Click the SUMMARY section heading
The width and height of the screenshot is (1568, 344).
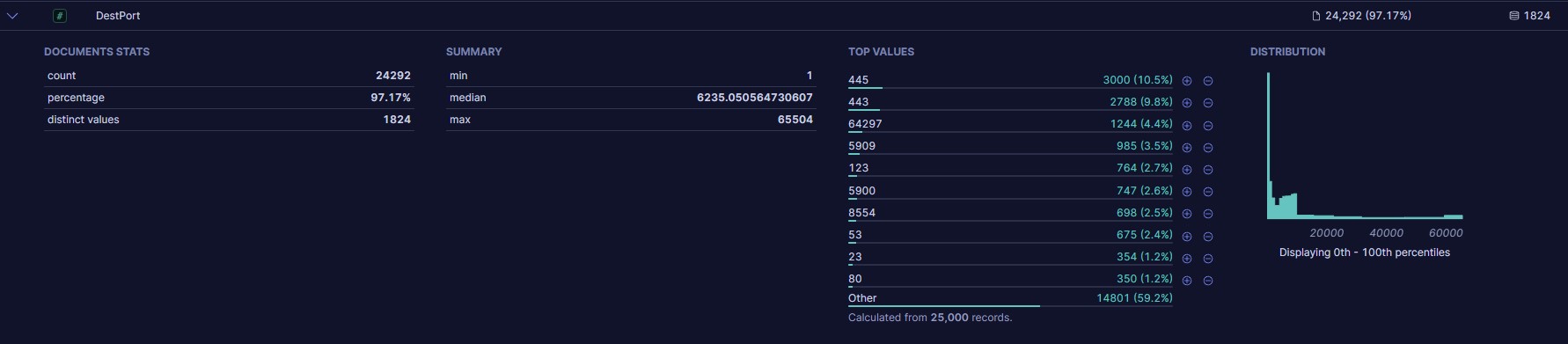473,52
